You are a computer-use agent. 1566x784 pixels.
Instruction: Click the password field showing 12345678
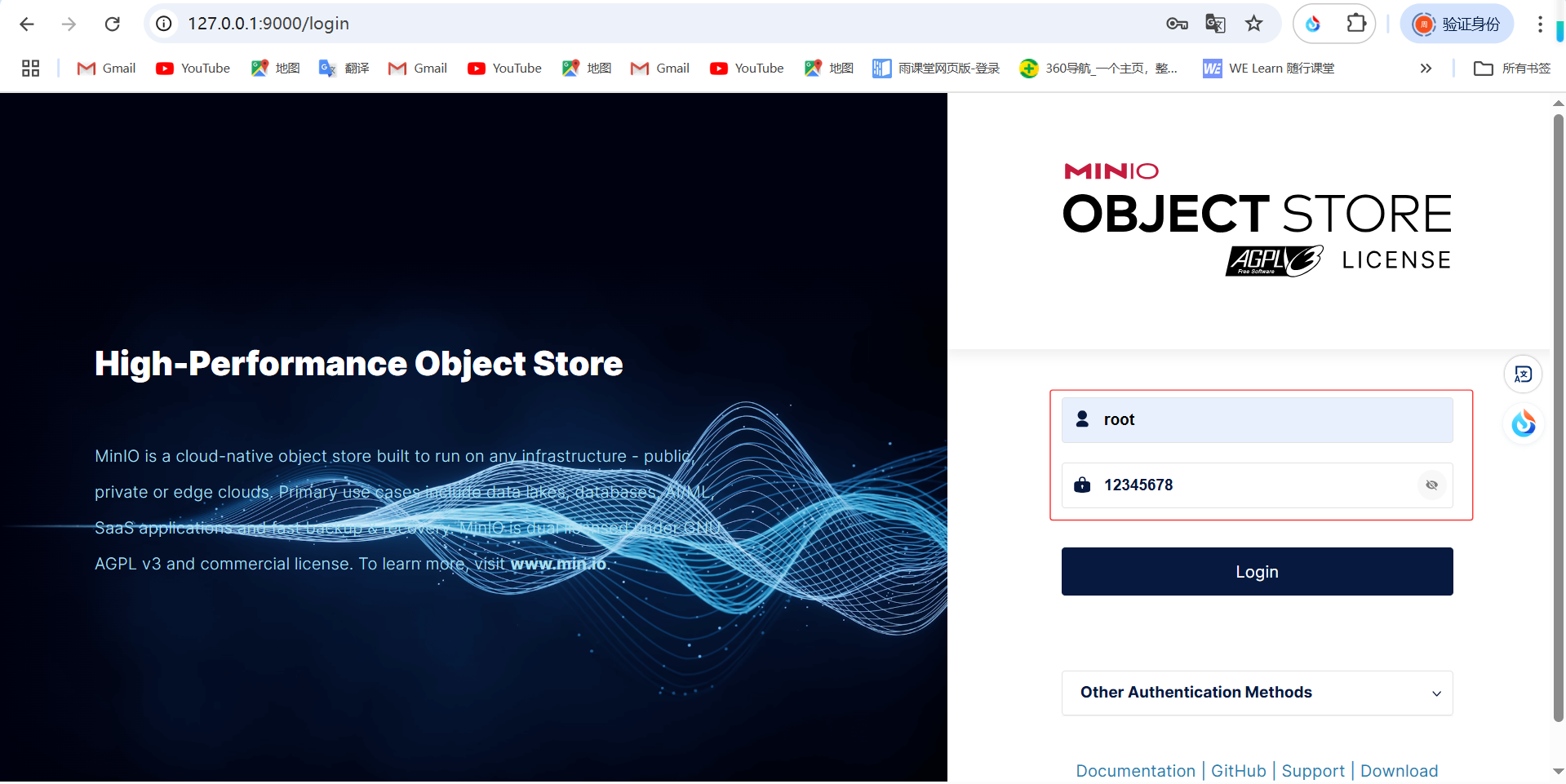point(1257,485)
